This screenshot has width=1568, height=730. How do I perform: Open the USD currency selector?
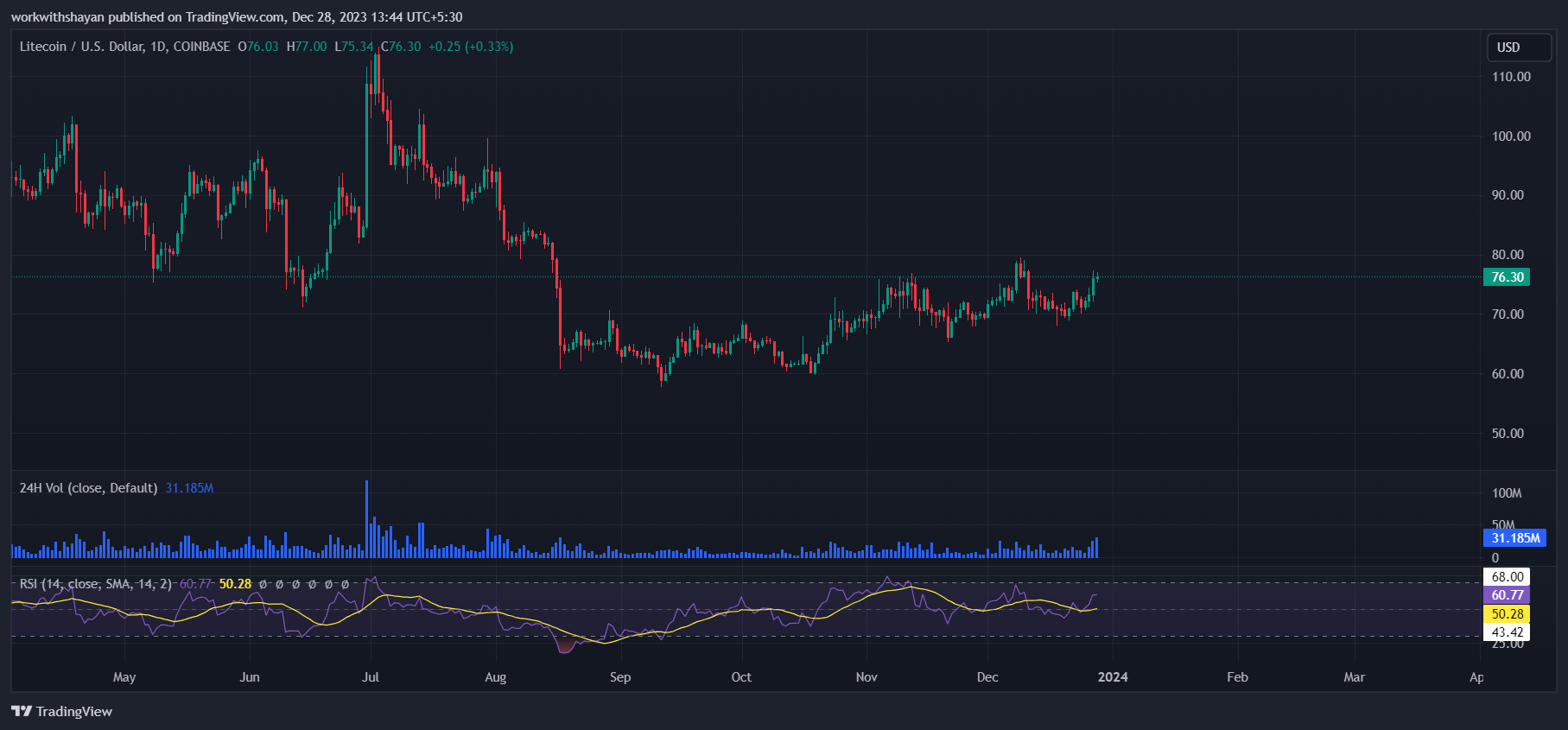pyautogui.click(x=1519, y=48)
